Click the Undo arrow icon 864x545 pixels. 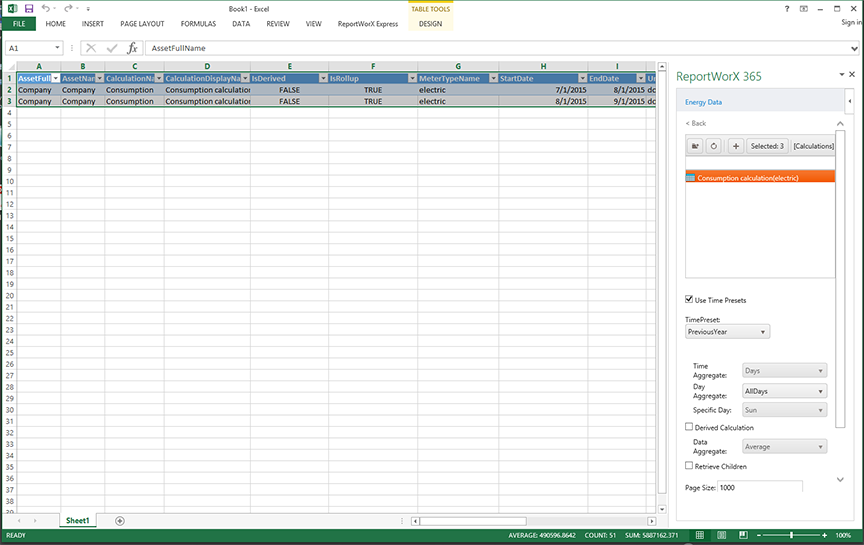coord(46,8)
